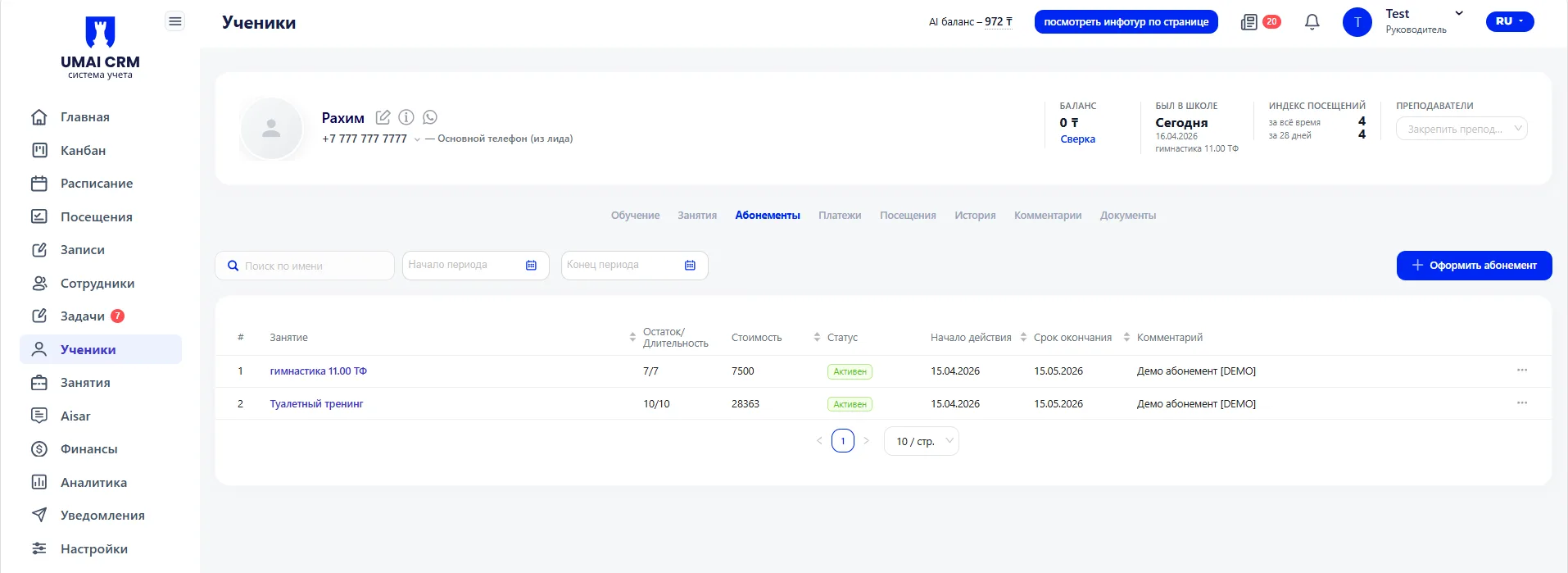Open calendar icon in Начало периода field
This screenshot has height=573, width=1568.
531,266
